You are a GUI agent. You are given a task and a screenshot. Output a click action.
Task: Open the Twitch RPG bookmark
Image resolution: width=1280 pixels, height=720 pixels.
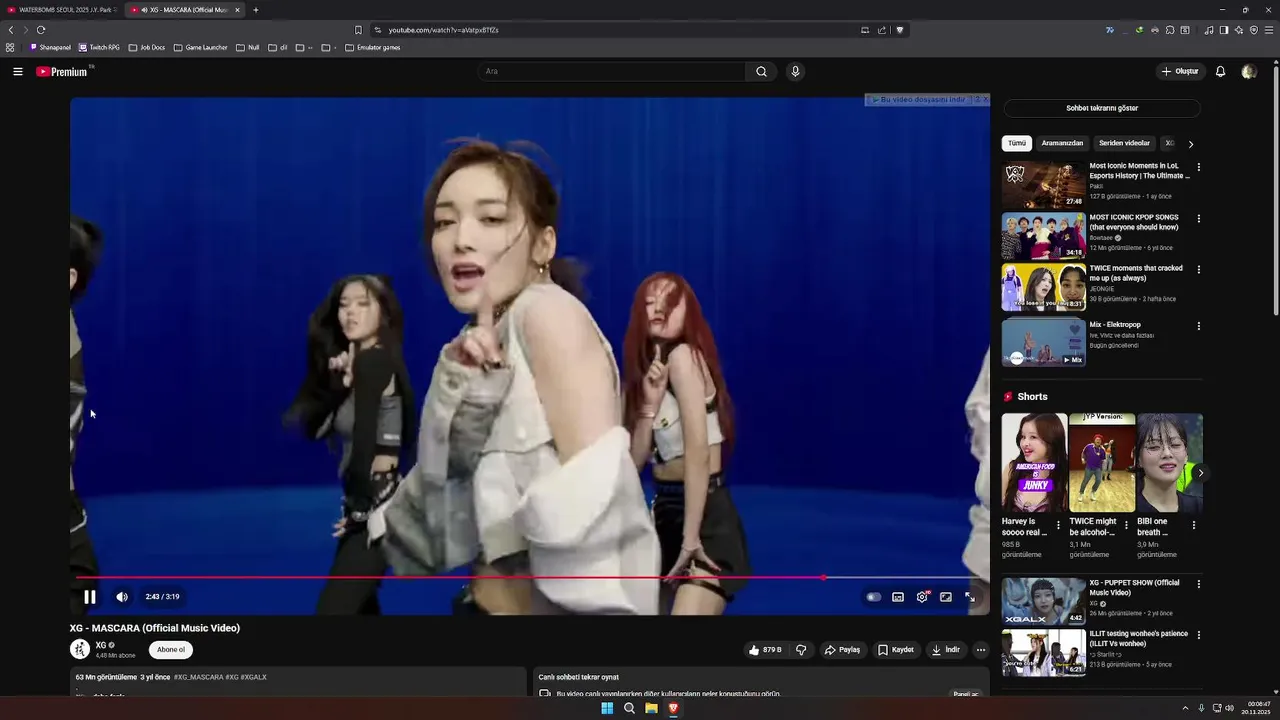coord(99,47)
